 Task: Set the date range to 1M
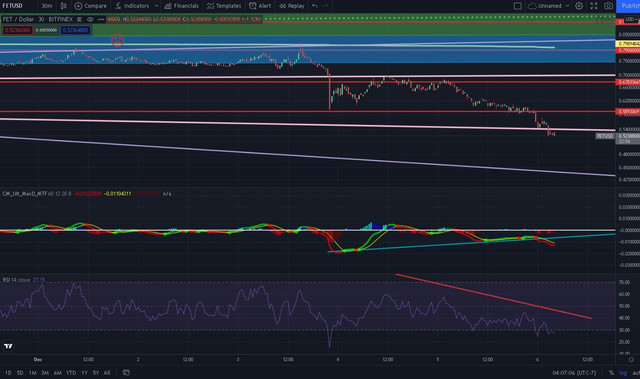pyautogui.click(x=33, y=372)
